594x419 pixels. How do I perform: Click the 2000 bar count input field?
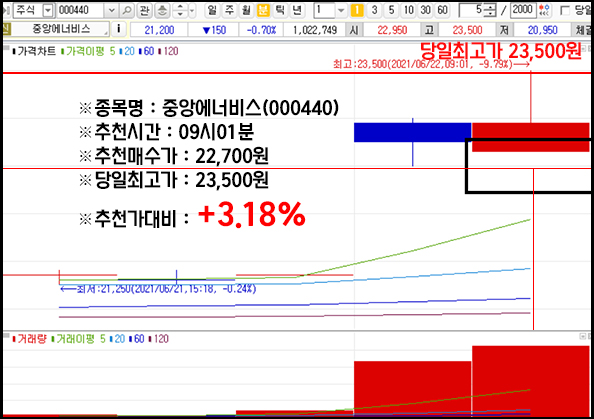pyautogui.click(x=523, y=10)
